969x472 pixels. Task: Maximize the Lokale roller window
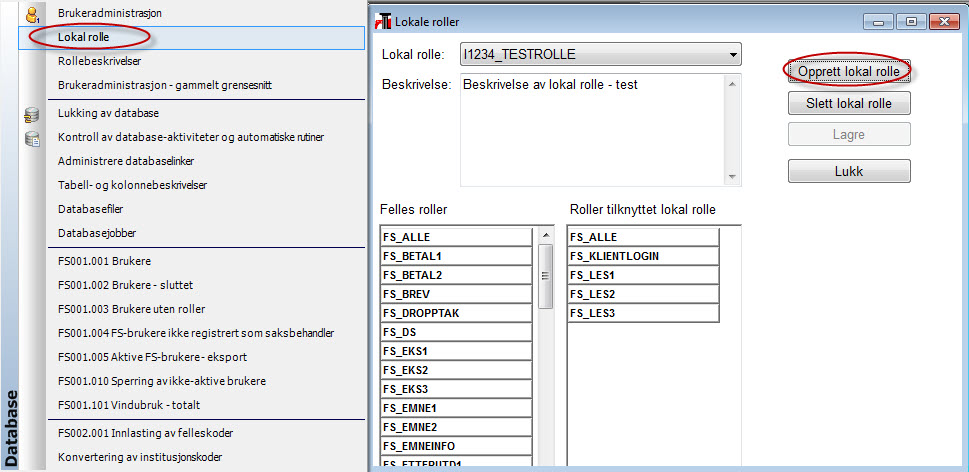(911, 22)
